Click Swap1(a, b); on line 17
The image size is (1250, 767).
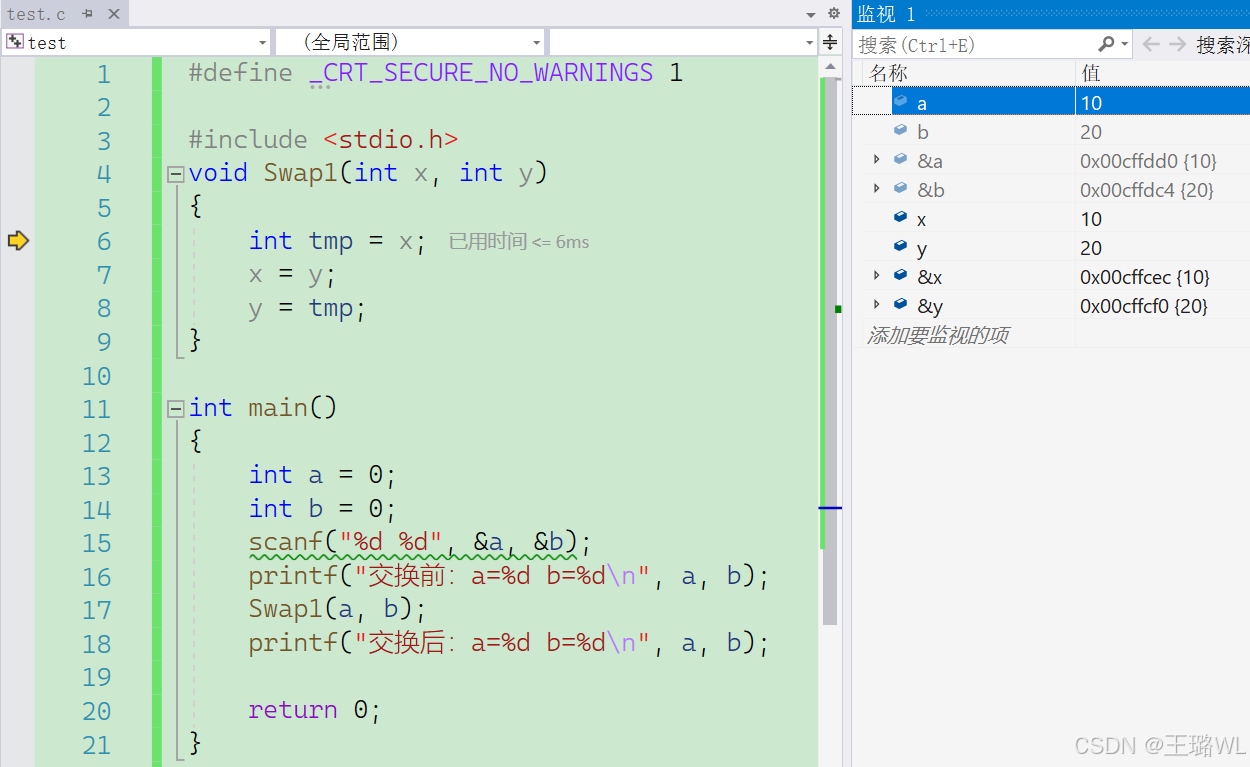coord(338,609)
